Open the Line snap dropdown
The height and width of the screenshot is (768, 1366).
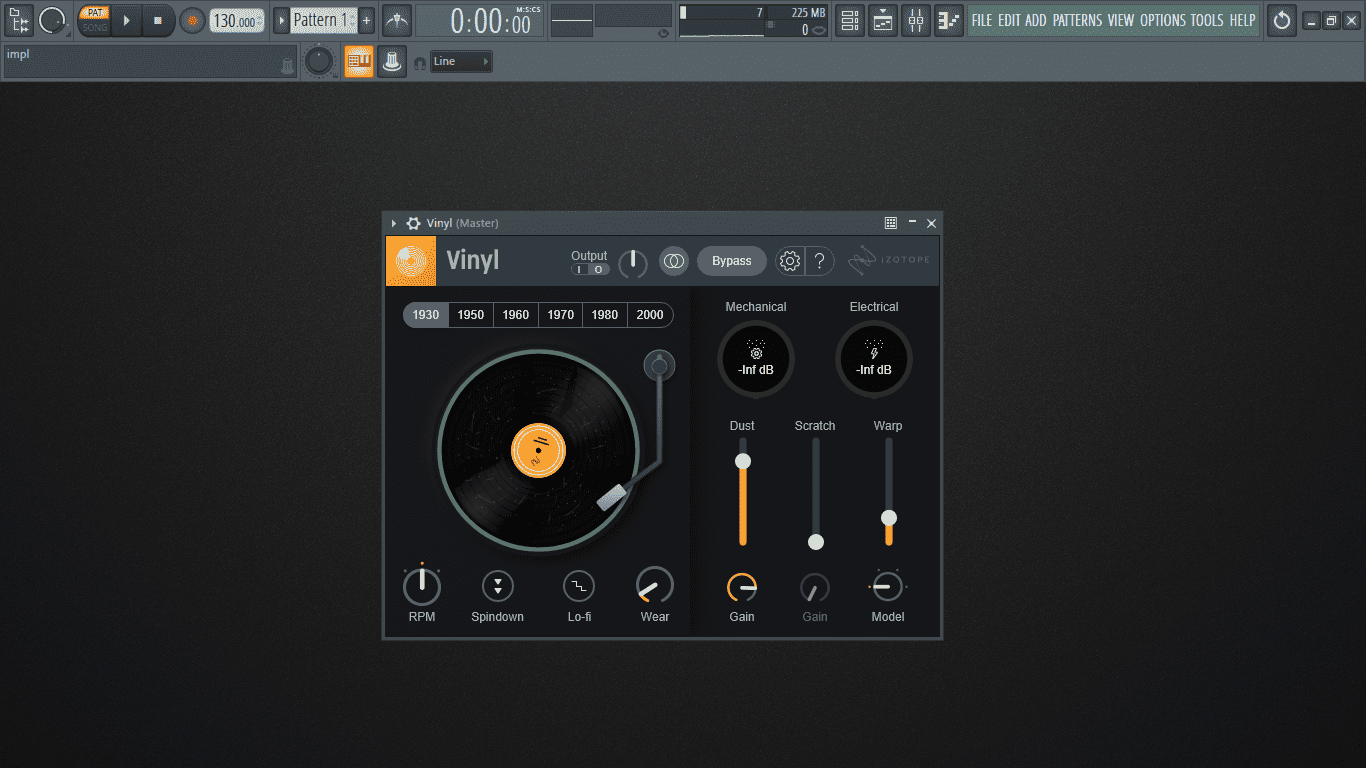point(461,62)
